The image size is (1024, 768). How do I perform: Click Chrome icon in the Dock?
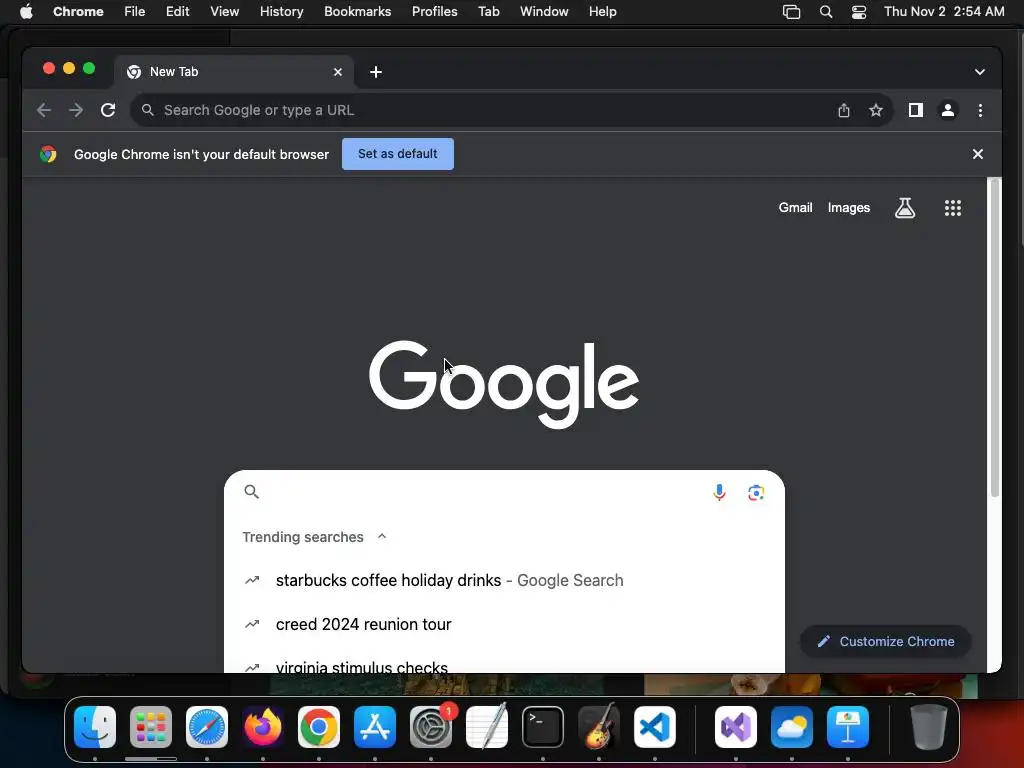(319, 727)
